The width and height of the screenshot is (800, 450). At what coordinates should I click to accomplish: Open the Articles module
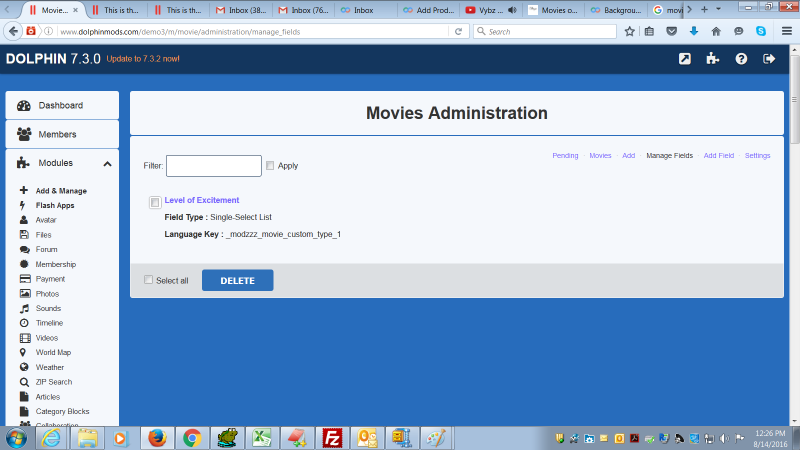point(47,397)
